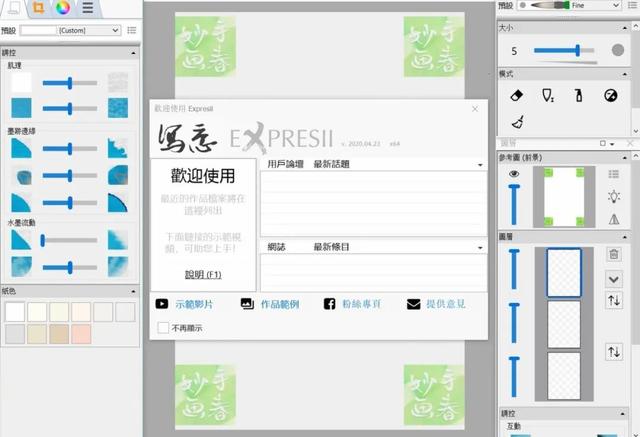Pick the pink paper color swatch in second row
The image size is (640, 437).
(x=81, y=334)
